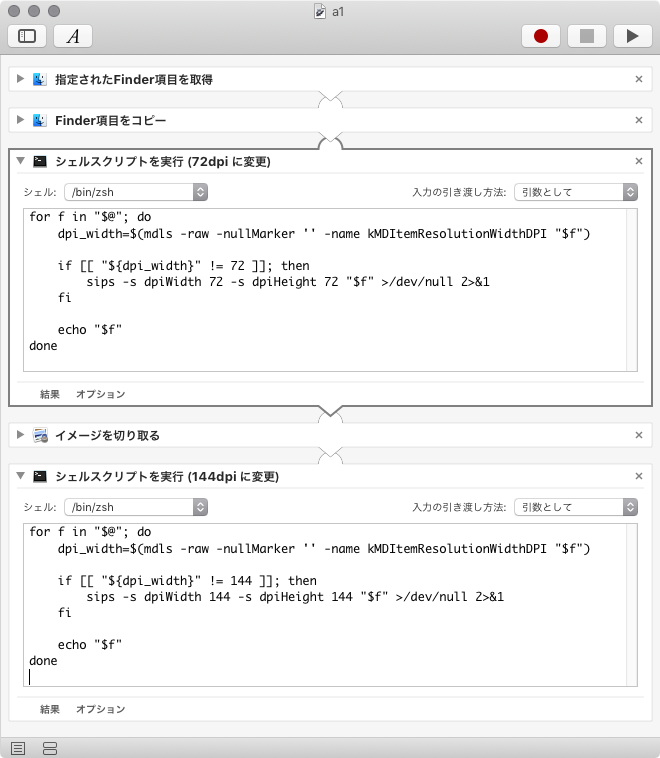Collapse the 144dpi shell script action

[x=20, y=476]
